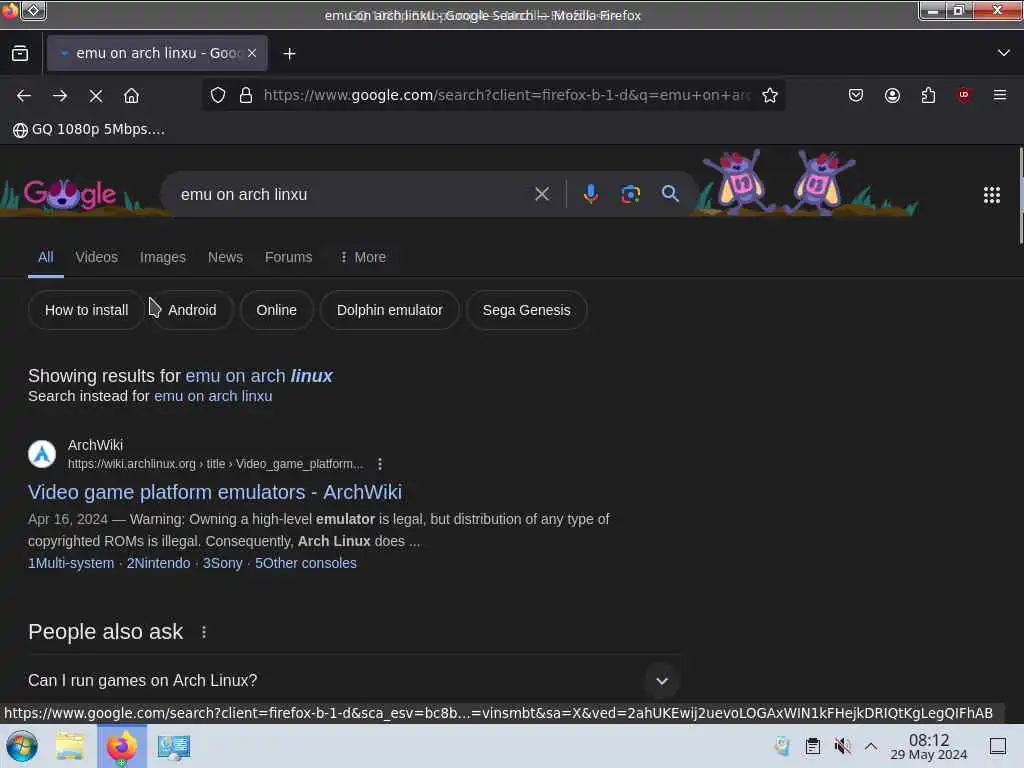The image size is (1024, 768).
Task: Open the file manager from taskbar
Action: pyautogui.click(x=69, y=746)
